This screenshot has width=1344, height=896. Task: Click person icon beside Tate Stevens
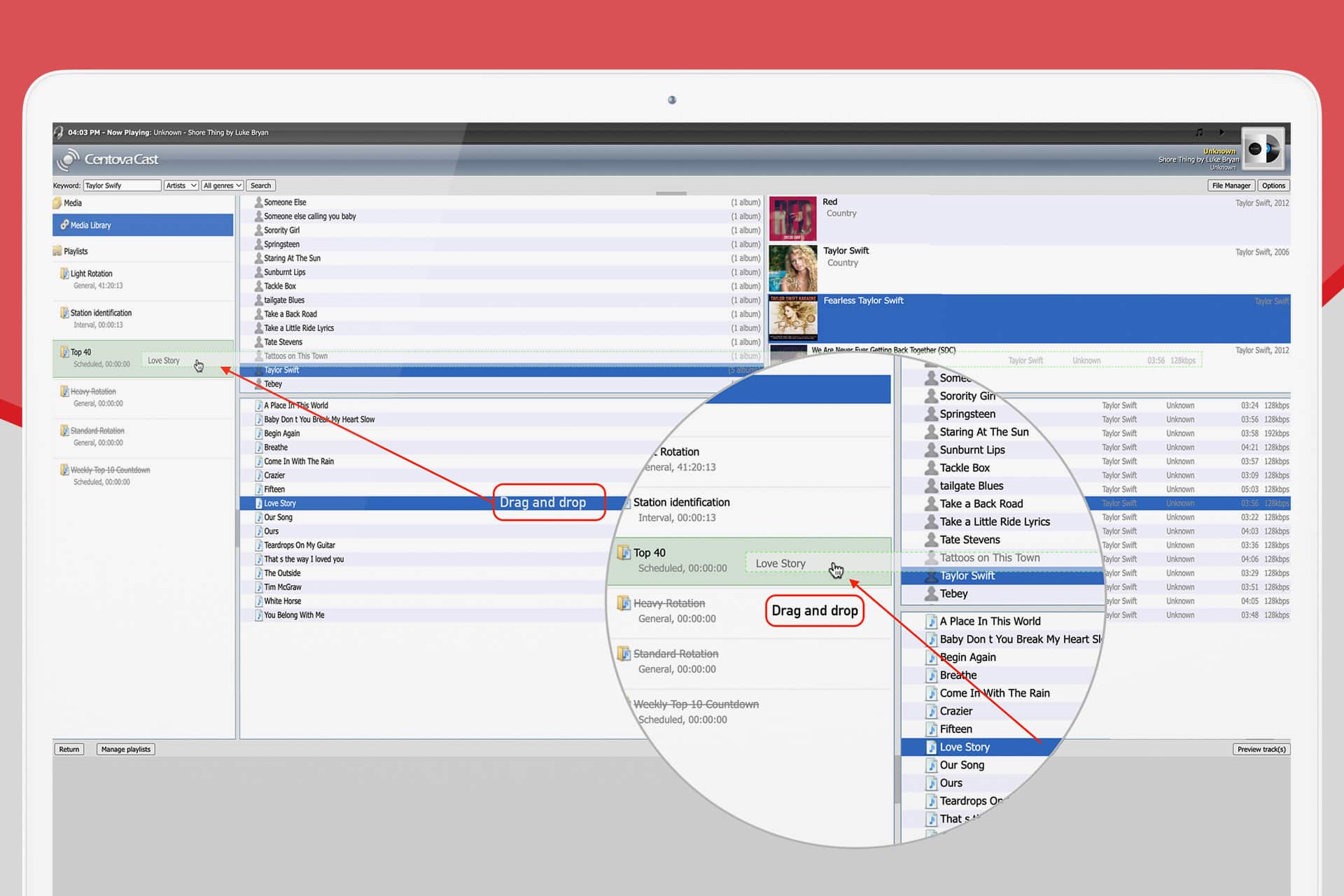tap(258, 342)
